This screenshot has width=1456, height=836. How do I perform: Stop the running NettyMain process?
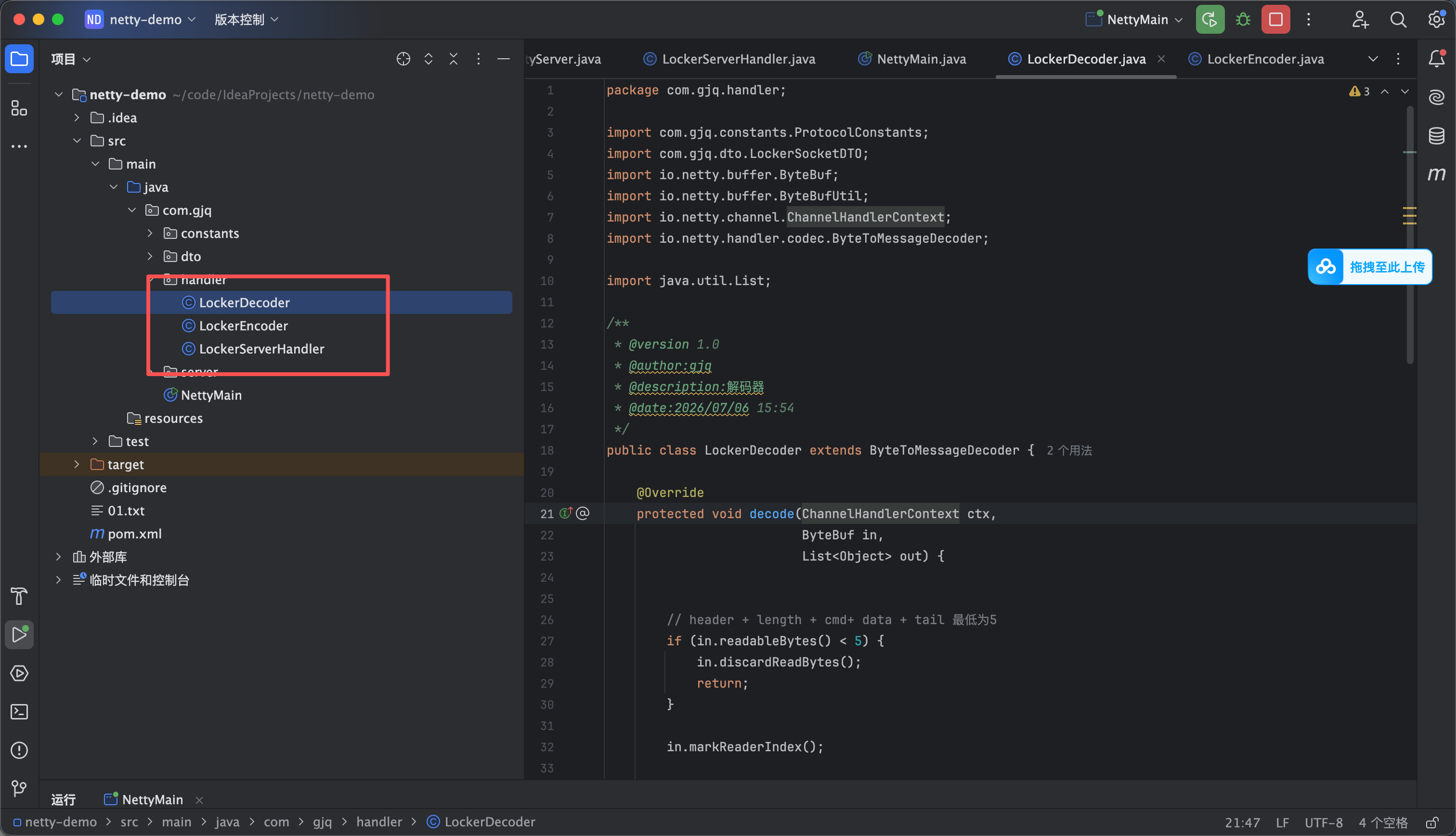[x=1275, y=20]
